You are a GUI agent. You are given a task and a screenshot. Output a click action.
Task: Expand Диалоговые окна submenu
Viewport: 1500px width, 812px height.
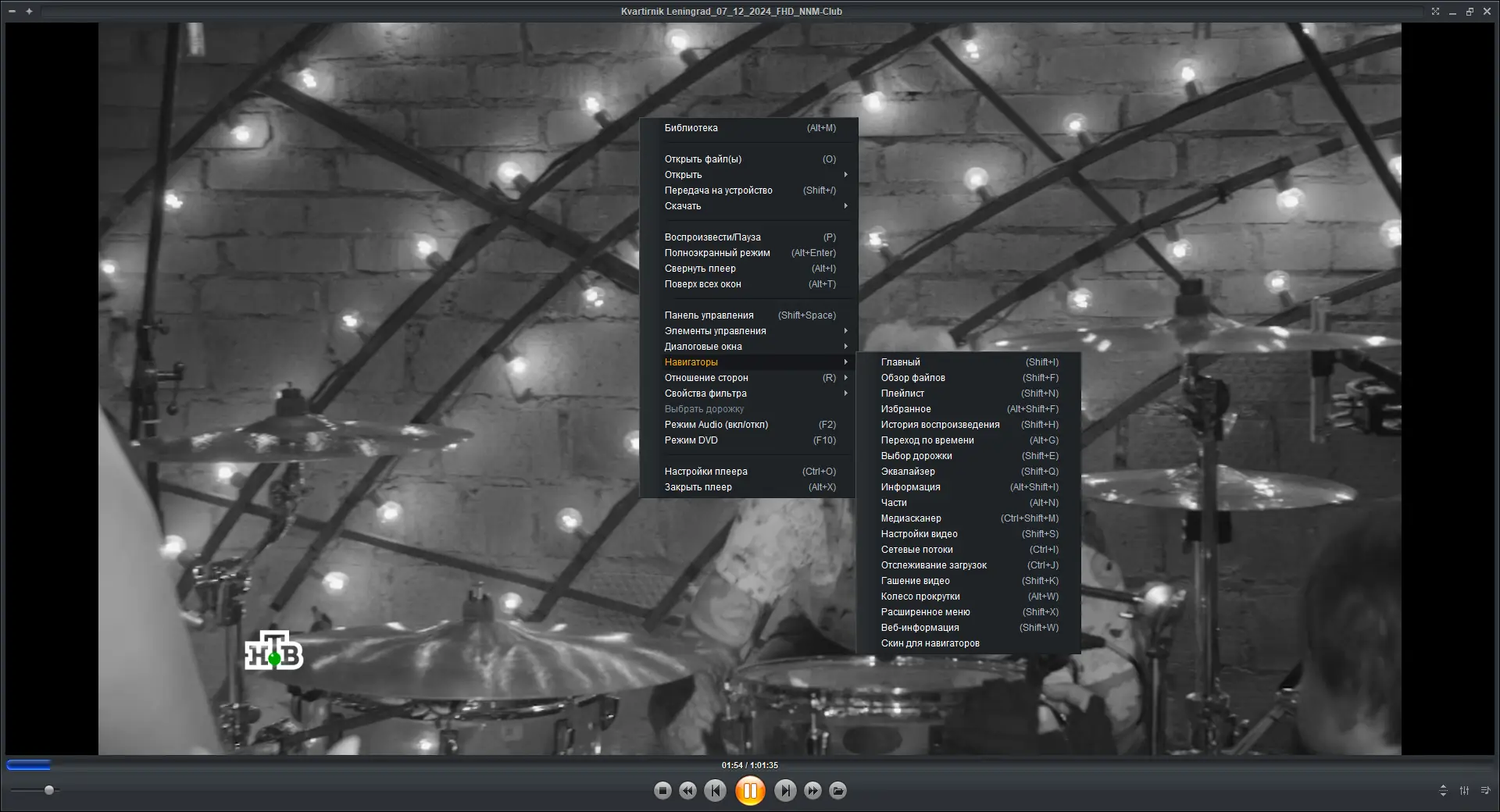(x=749, y=347)
